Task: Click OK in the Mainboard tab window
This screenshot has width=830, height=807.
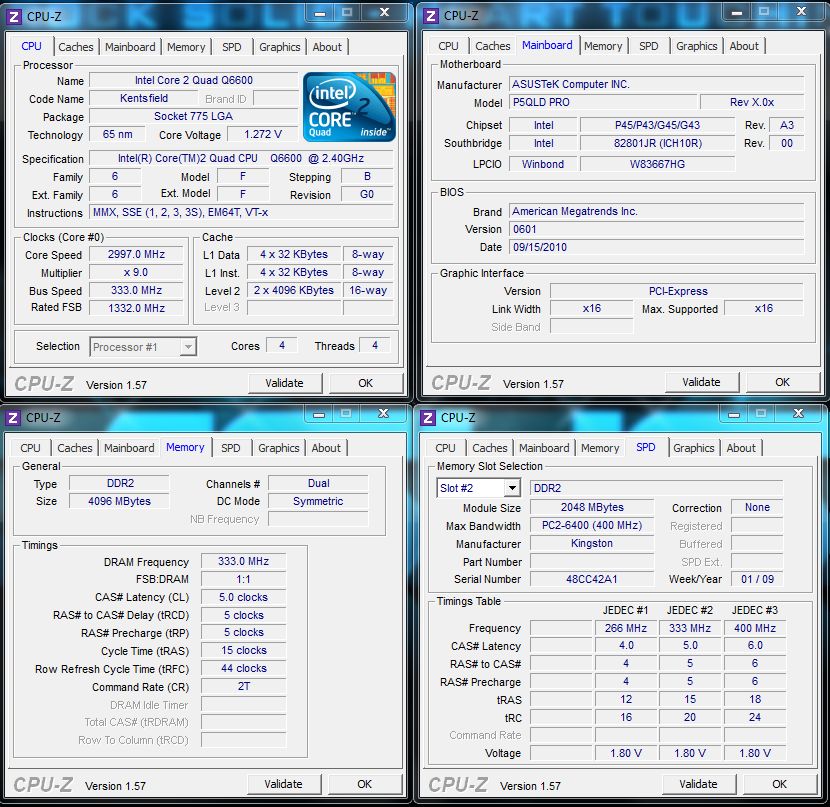Action: point(782,382)
